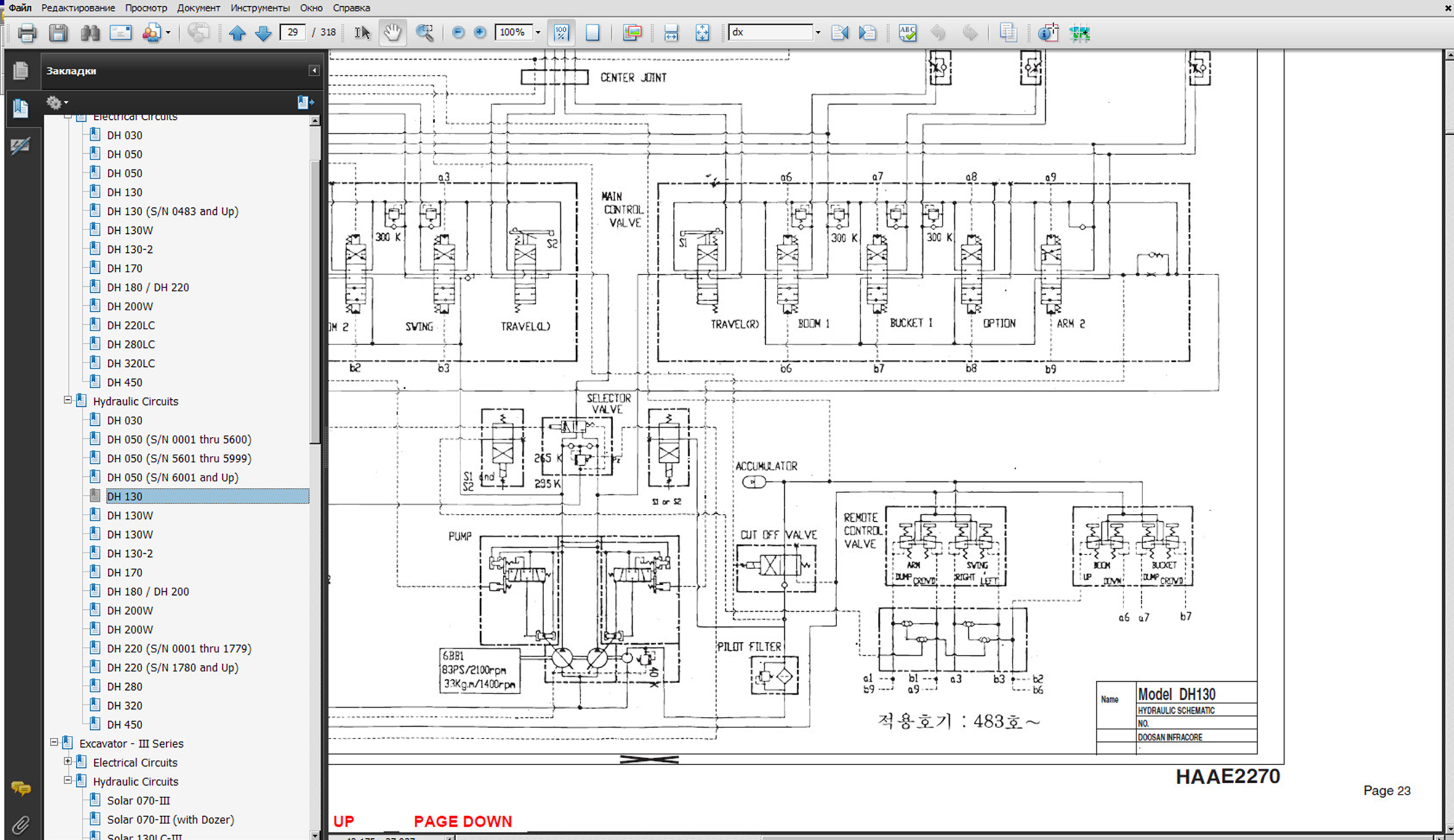This screenshot has width=1454, height=840.
Task: Click the Print icon in toolbar
Action: pos(26,33)
